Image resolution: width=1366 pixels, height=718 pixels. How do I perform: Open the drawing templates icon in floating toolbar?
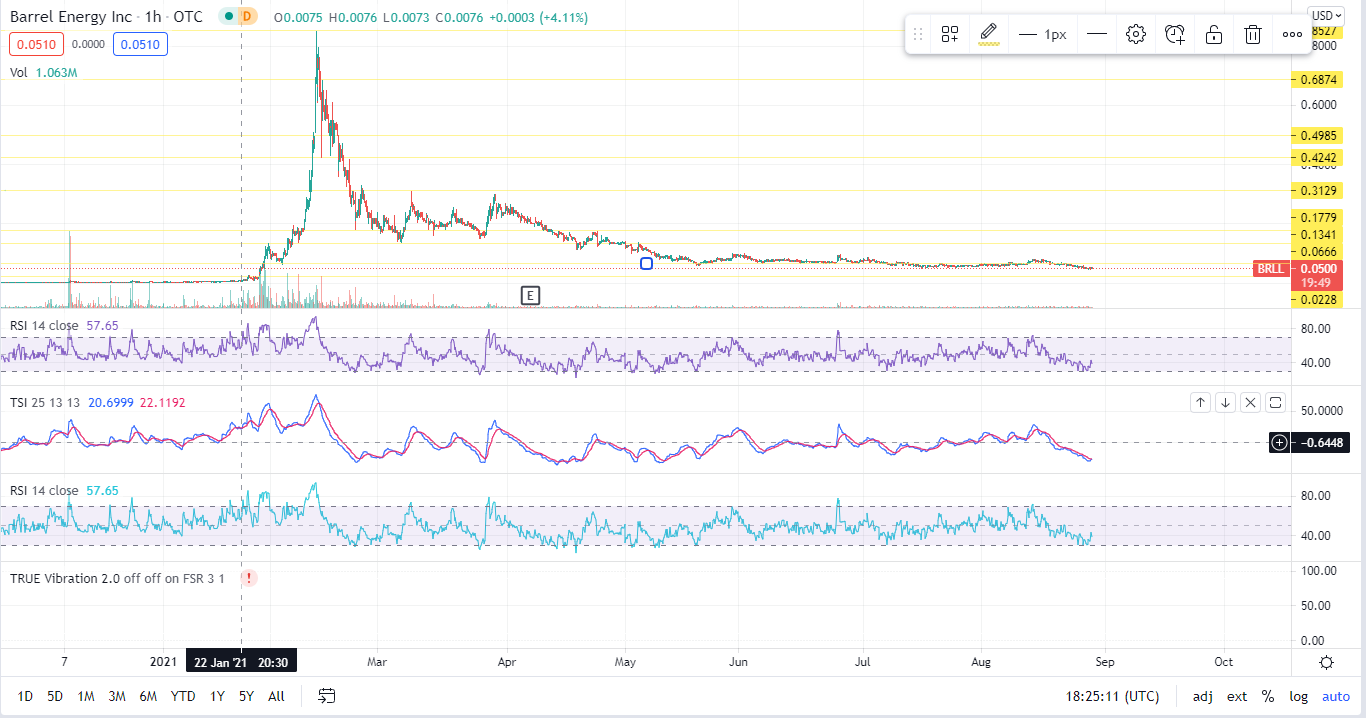950,34
